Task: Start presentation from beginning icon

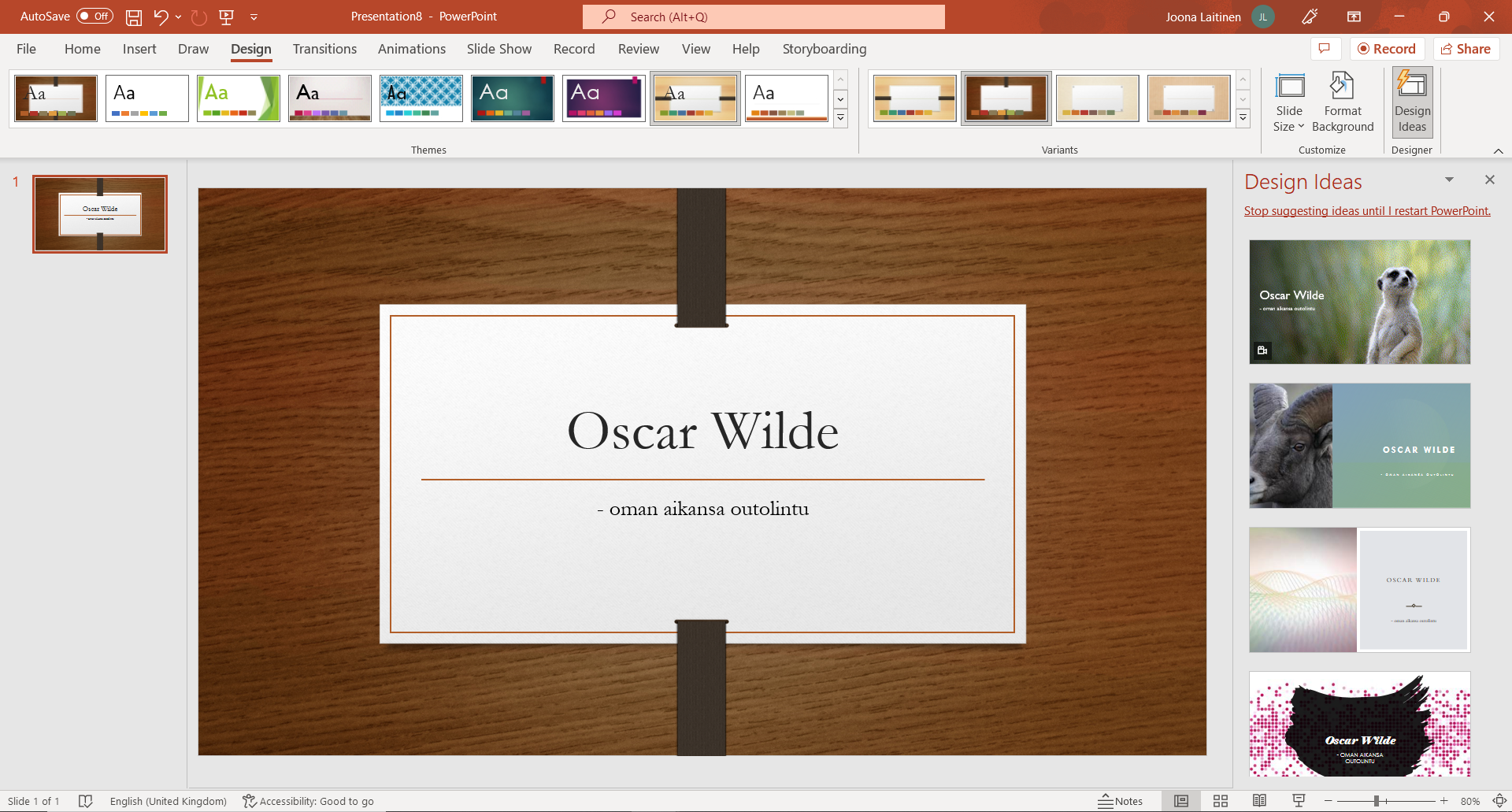Action: pos(227,17)
